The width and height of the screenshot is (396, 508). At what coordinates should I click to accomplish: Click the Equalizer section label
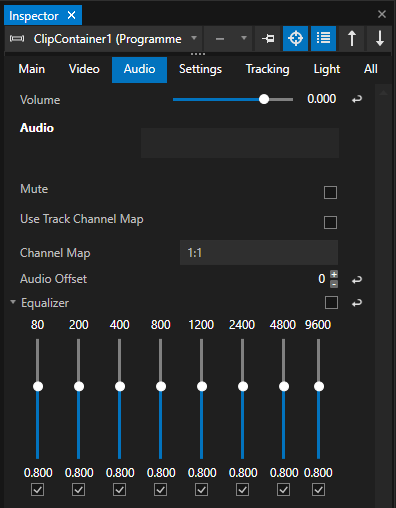[45, 303]
